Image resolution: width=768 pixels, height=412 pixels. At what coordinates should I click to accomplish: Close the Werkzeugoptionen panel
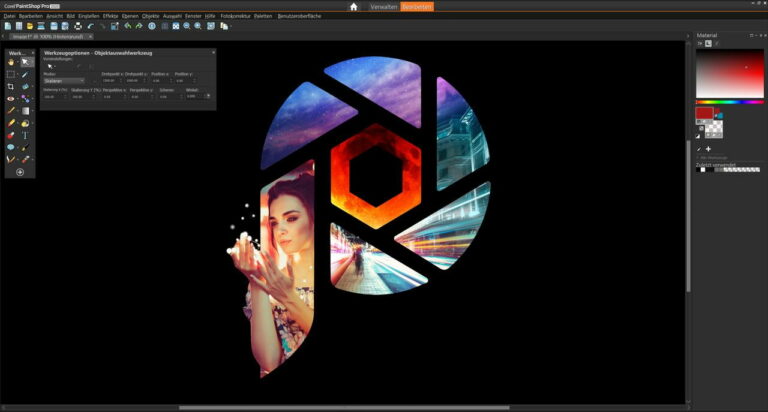(x=213, y=52)
